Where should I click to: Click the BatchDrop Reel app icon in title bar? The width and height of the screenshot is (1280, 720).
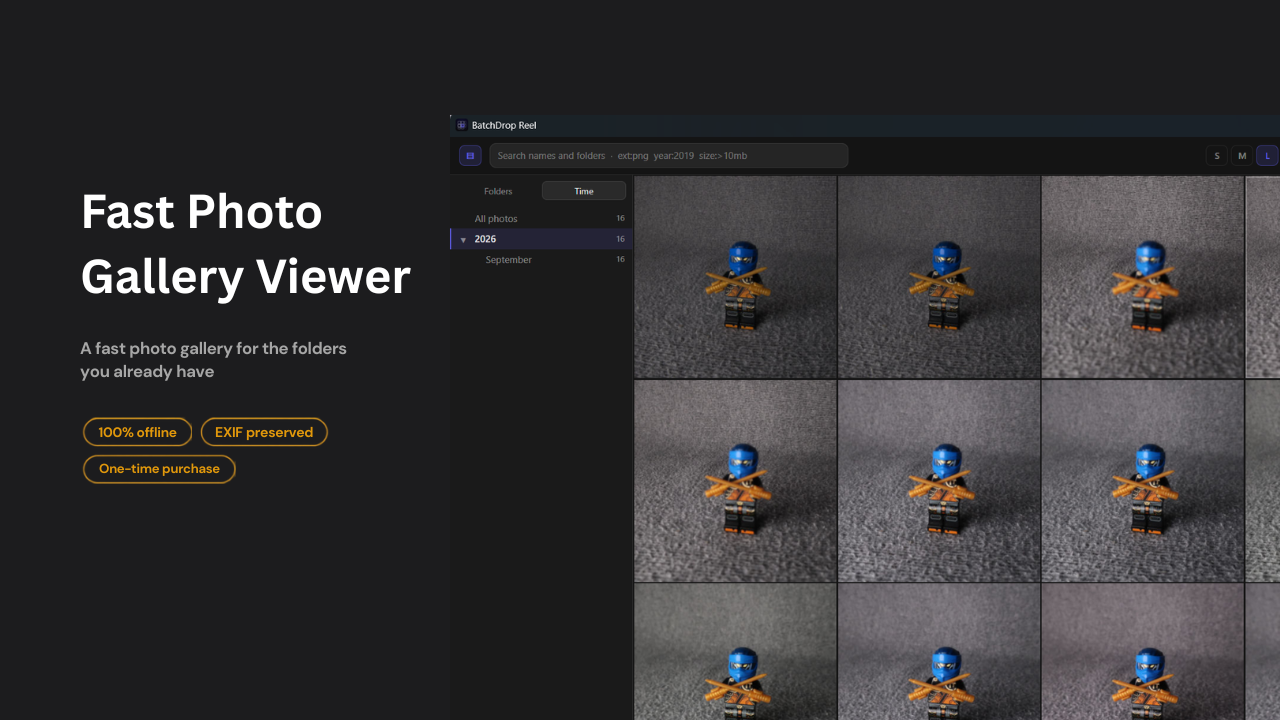click(461, 125)
